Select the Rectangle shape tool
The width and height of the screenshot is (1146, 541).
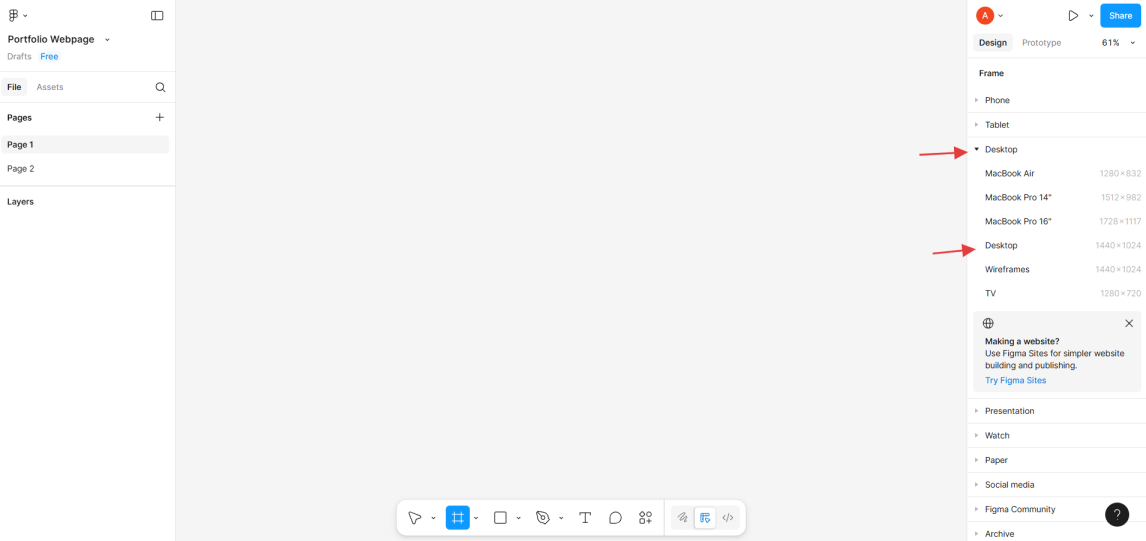coord(500,518)
